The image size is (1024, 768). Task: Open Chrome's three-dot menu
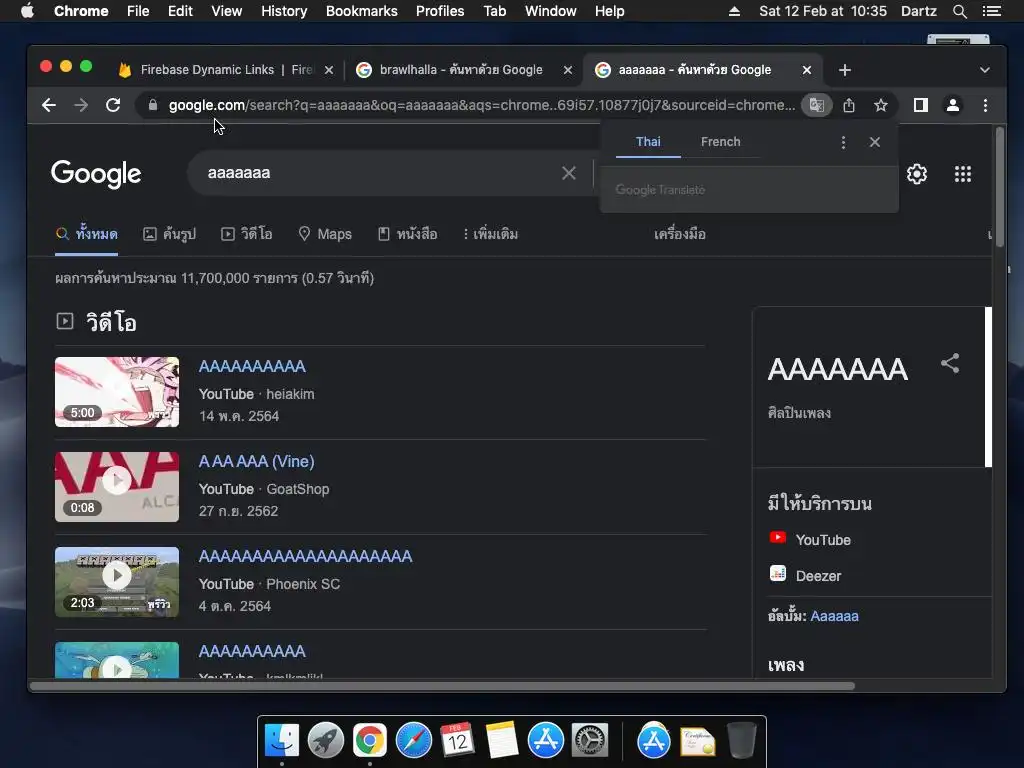[985, 105]
